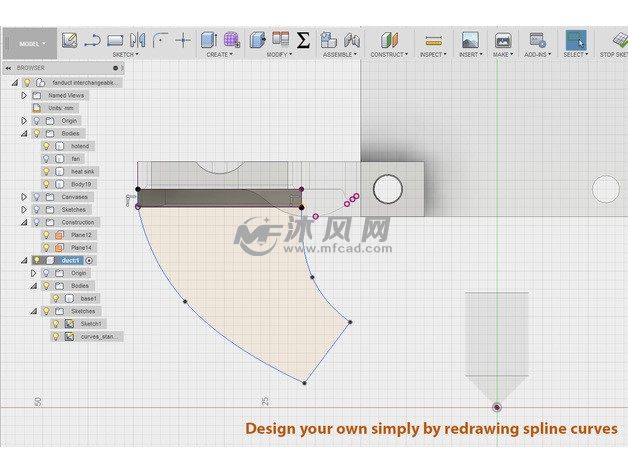628x472 pixels.
Task: Click the Select tool icon
Action: point(575,40)
